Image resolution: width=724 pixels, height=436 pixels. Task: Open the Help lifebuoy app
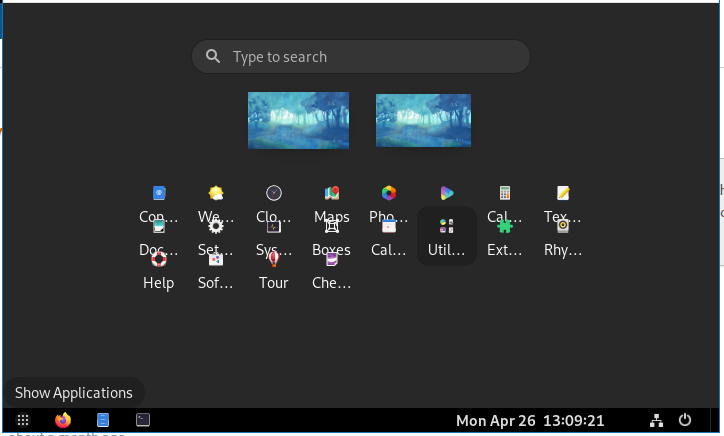(159, 260)
